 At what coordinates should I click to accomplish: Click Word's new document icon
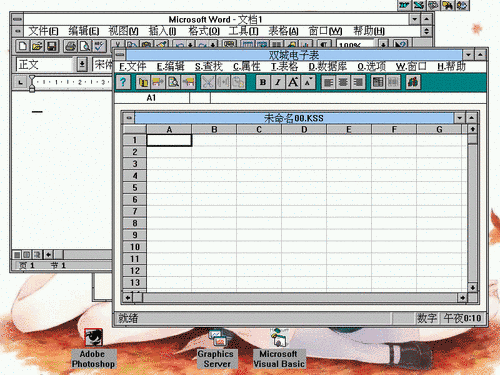click(23, 46)
